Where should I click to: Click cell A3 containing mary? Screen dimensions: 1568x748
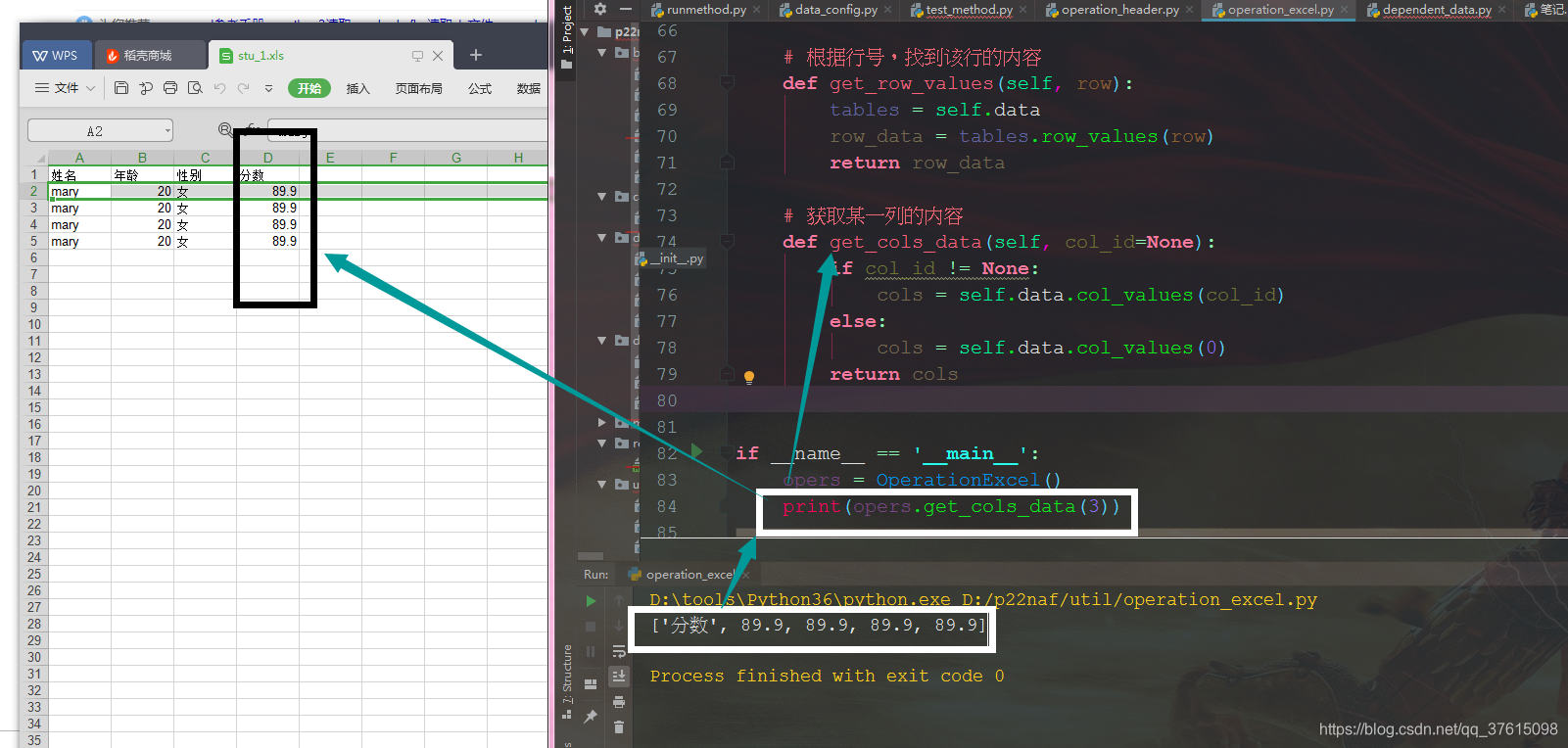(x=79, y=209)
